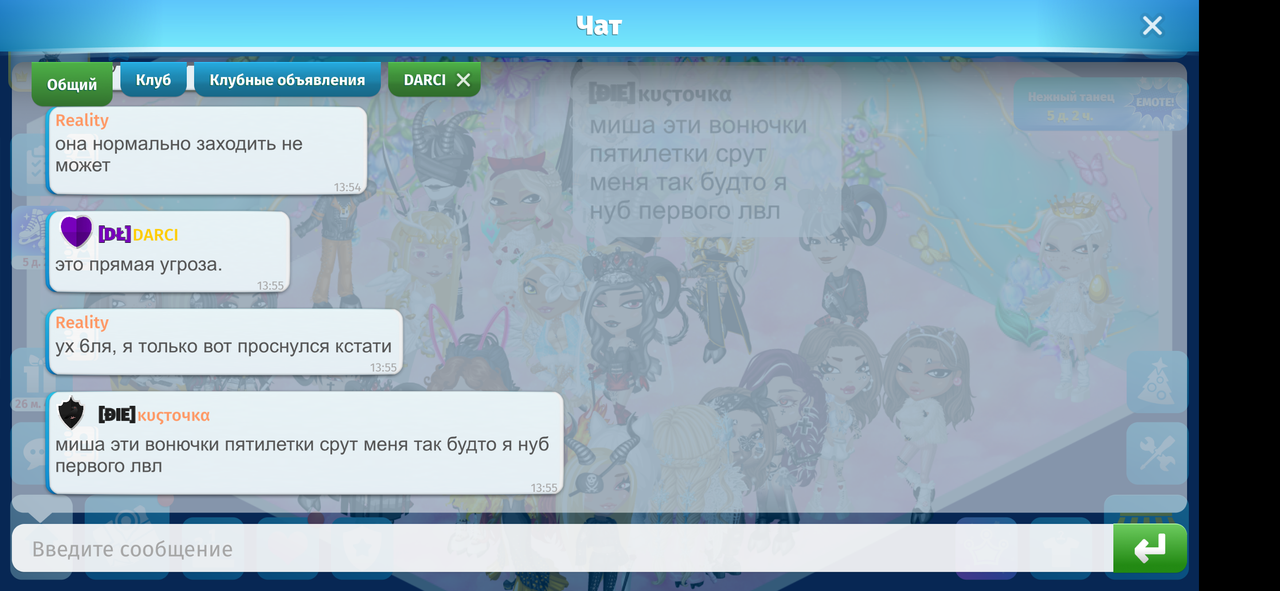
Task: Tap Reality name above 'ух бля' message
Action: (x=82, y=322)
